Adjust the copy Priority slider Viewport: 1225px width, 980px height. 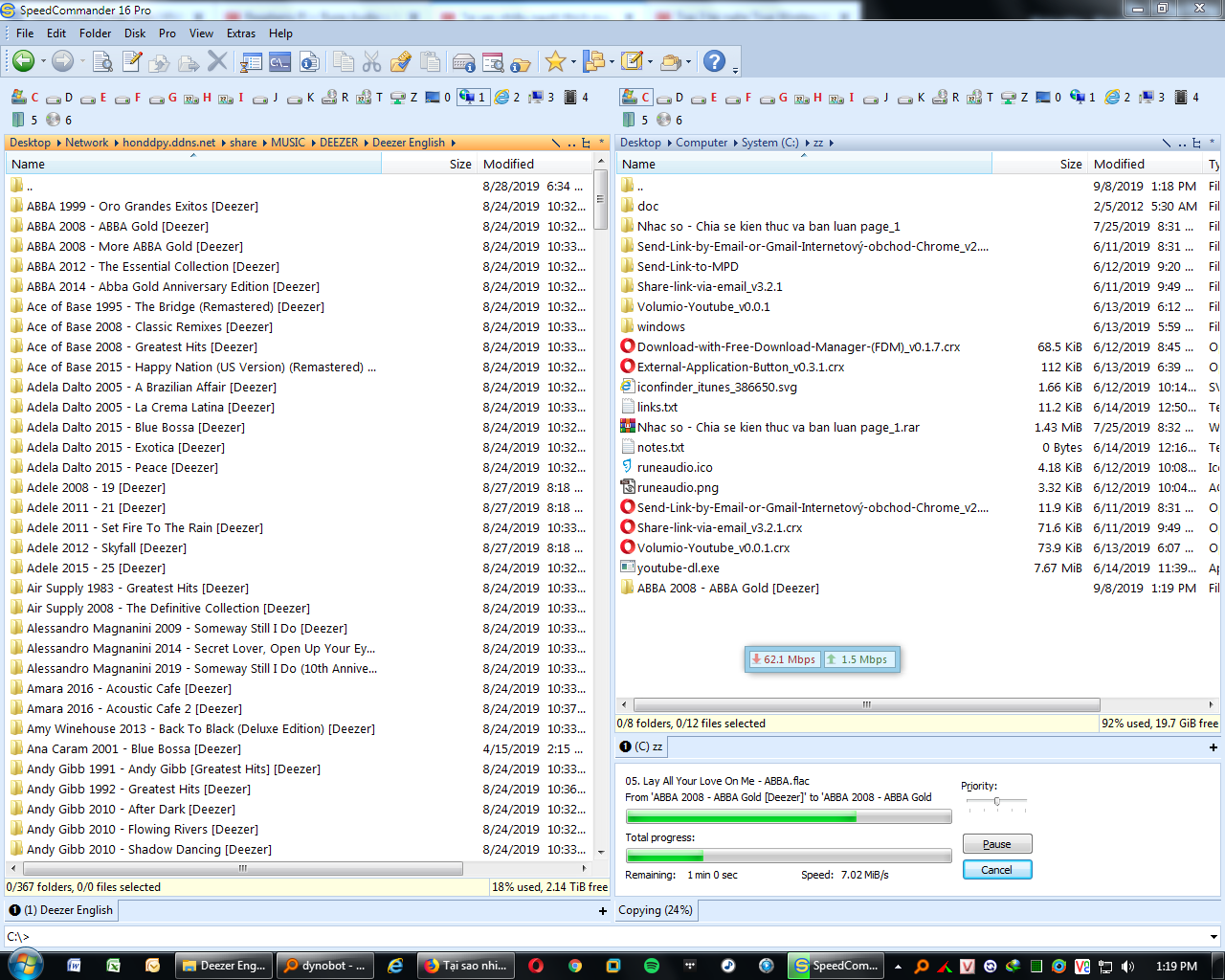[996, 802]
